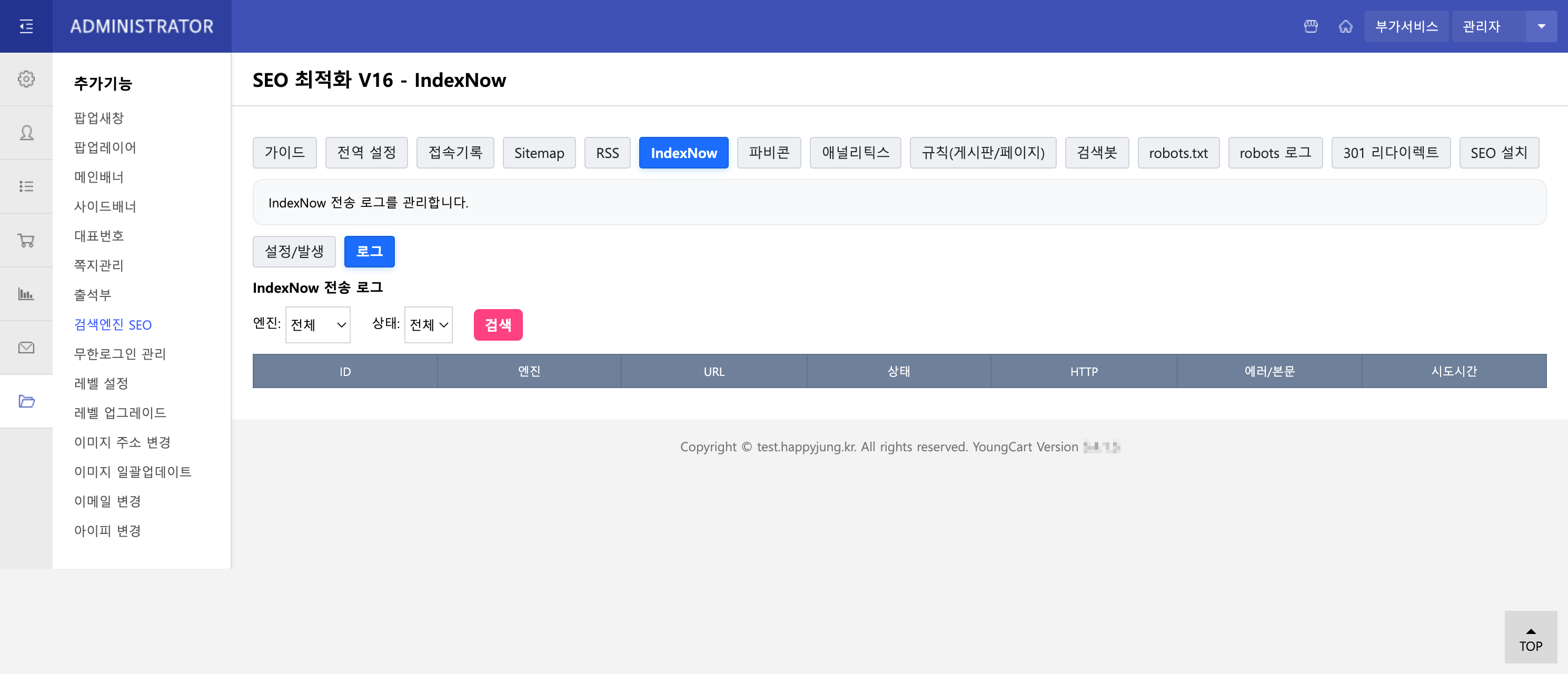Switch to the 설정/발생 tab
The image size is (1568, 674).
[294, 251]
